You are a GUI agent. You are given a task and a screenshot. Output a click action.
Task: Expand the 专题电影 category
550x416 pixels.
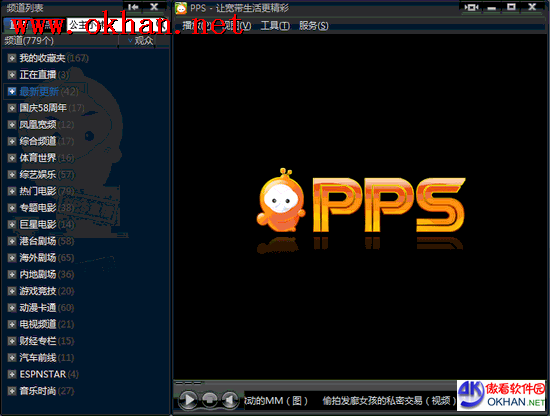coord(12,208)
